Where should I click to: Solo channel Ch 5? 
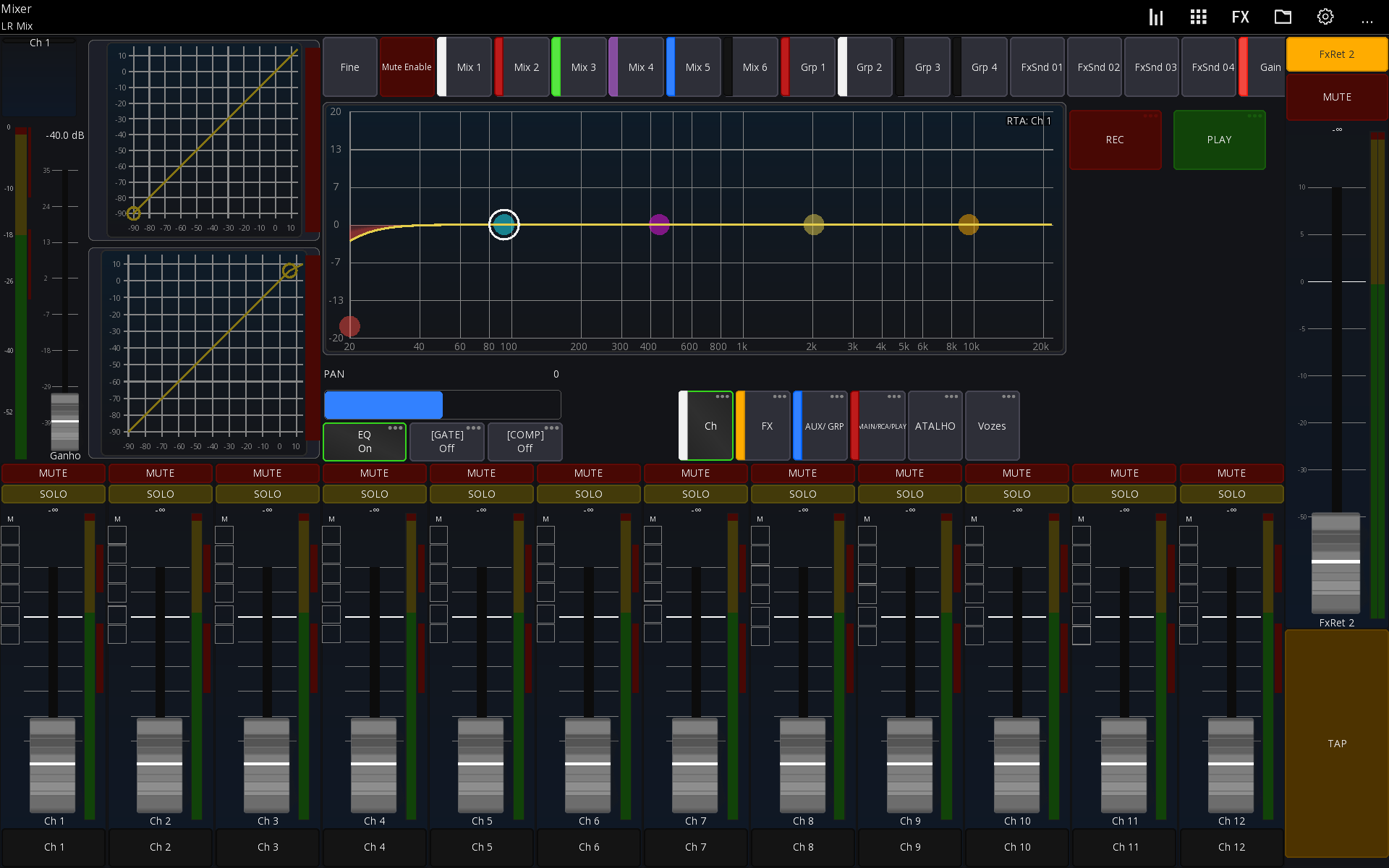[482, 494]
